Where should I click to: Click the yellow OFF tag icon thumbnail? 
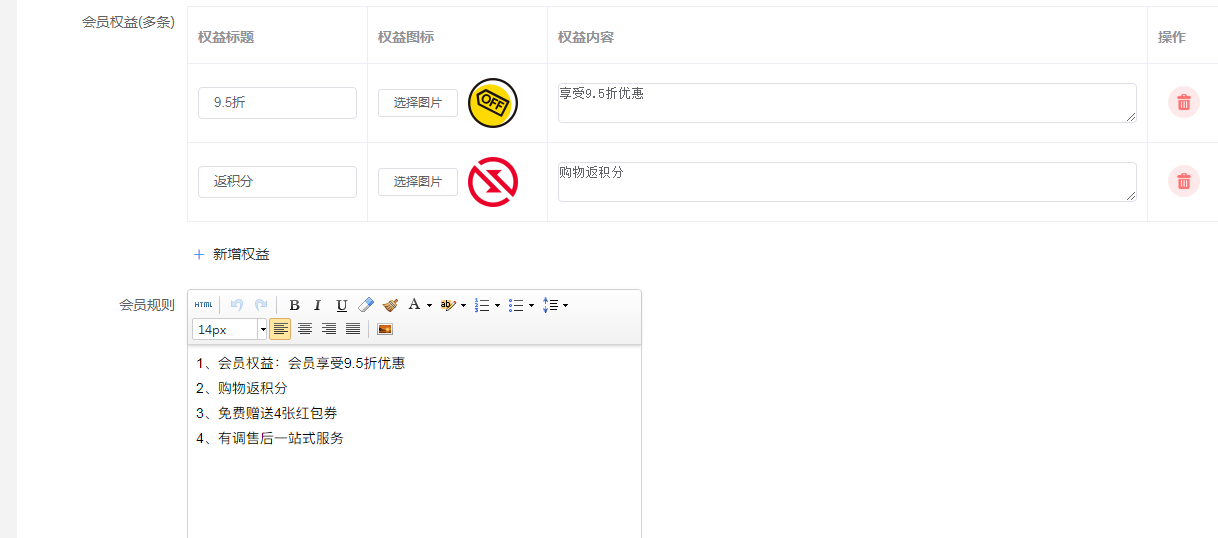[493, 103]
